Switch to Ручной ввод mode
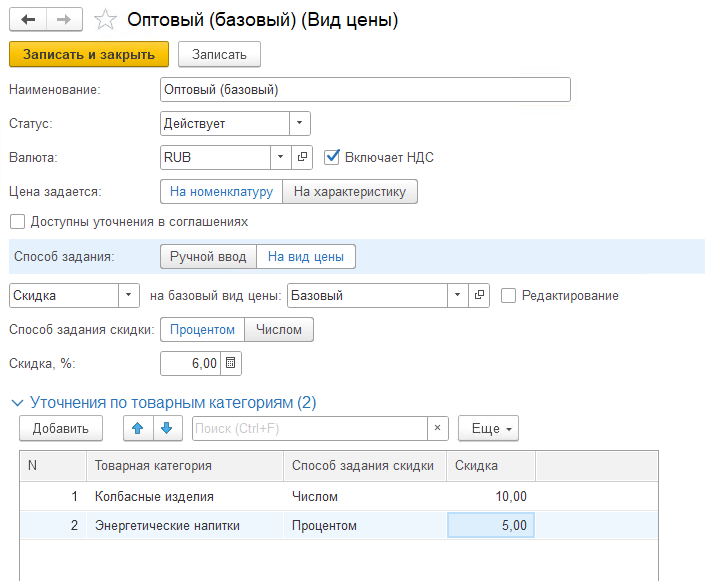The image size is (705, 581). (x=208, y=257)
